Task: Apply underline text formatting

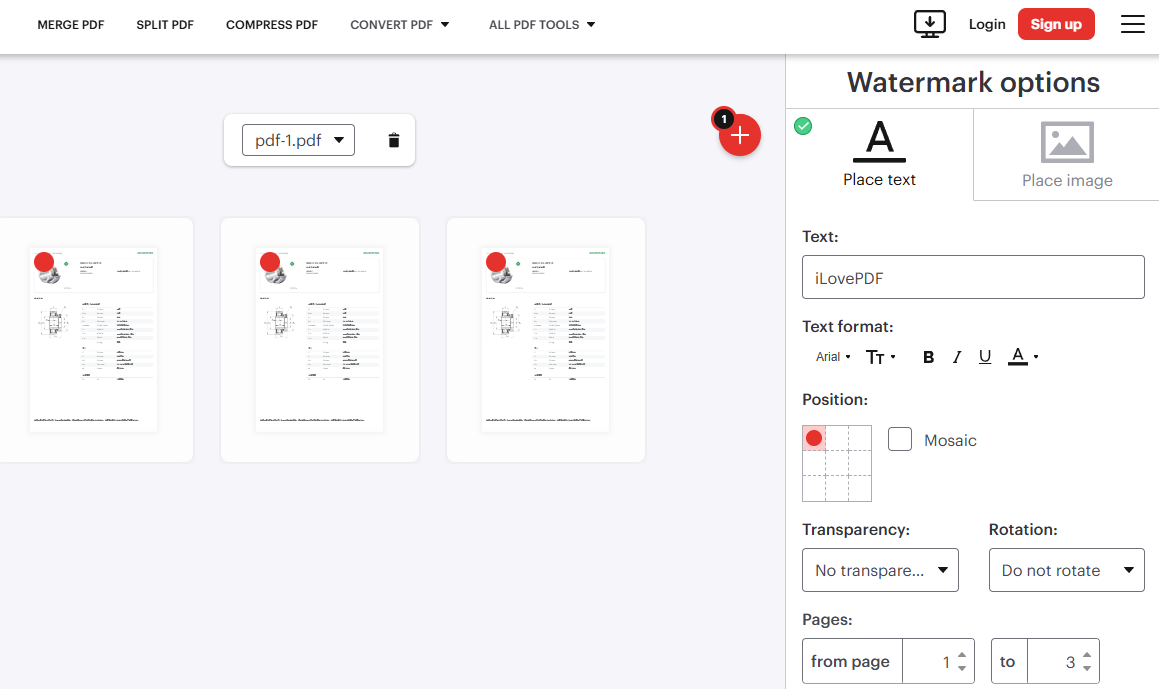Action: click(x=985, y=357)
